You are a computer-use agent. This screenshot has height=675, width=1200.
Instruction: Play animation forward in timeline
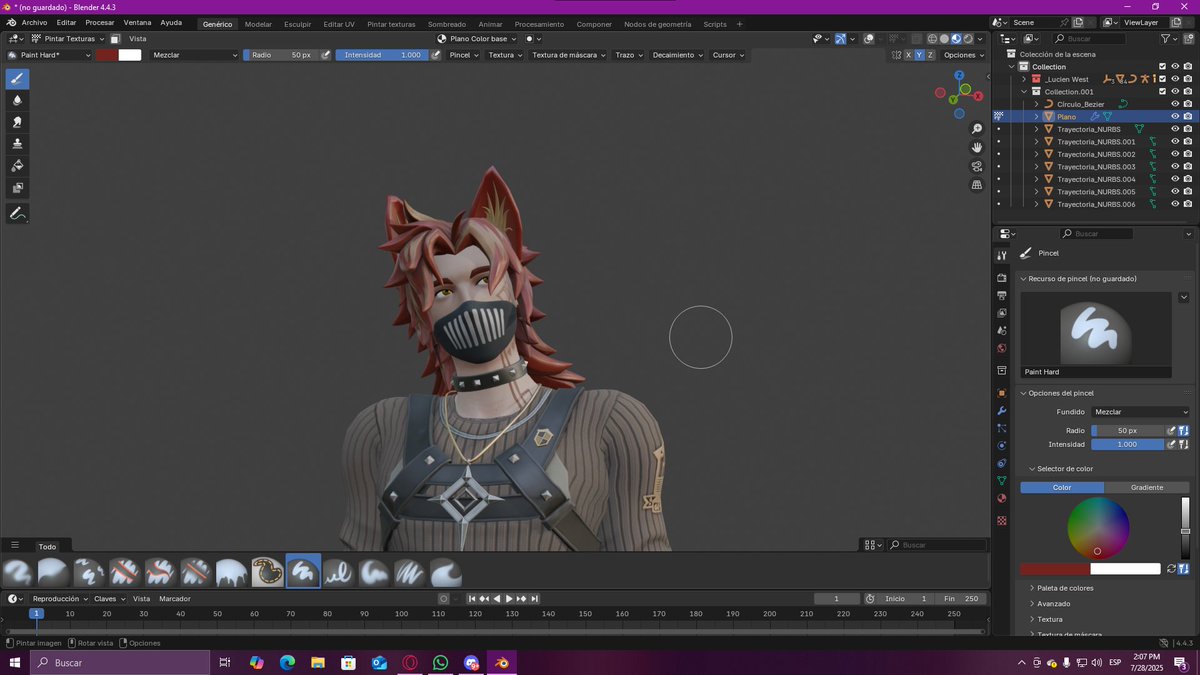pyautogui.click(x=510, y=598)
